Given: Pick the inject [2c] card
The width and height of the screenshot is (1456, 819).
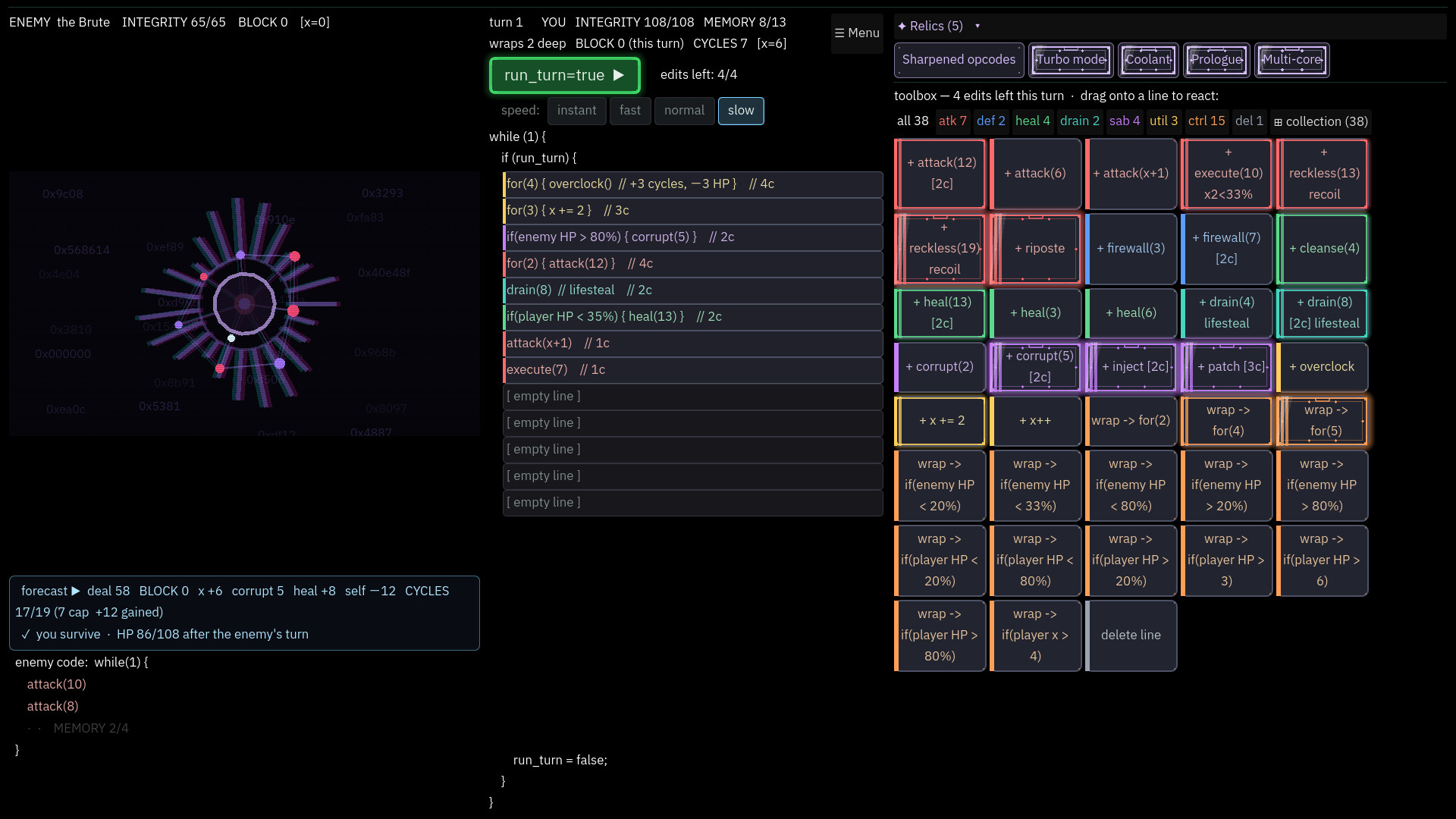Looking at the screenshot, I should pos(1131,367).
